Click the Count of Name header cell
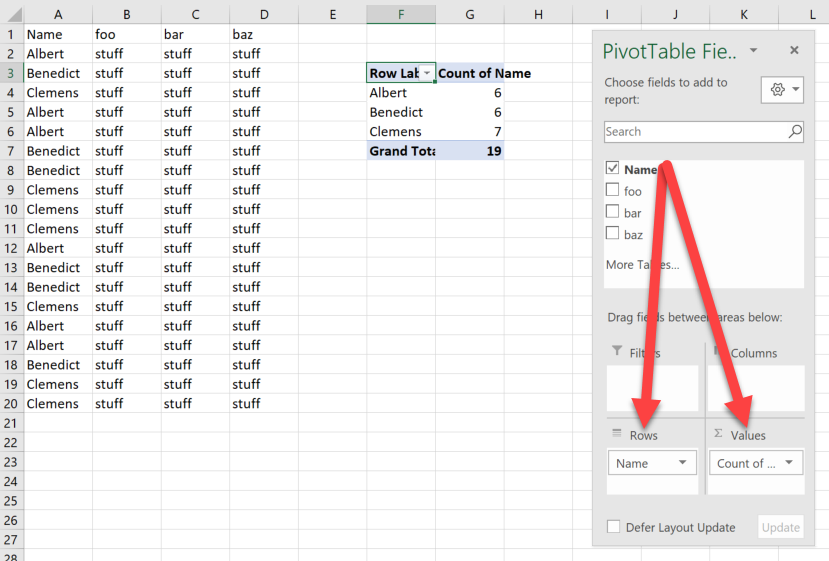Viewport: 829px width, 561px height. [x=469, y=73]
